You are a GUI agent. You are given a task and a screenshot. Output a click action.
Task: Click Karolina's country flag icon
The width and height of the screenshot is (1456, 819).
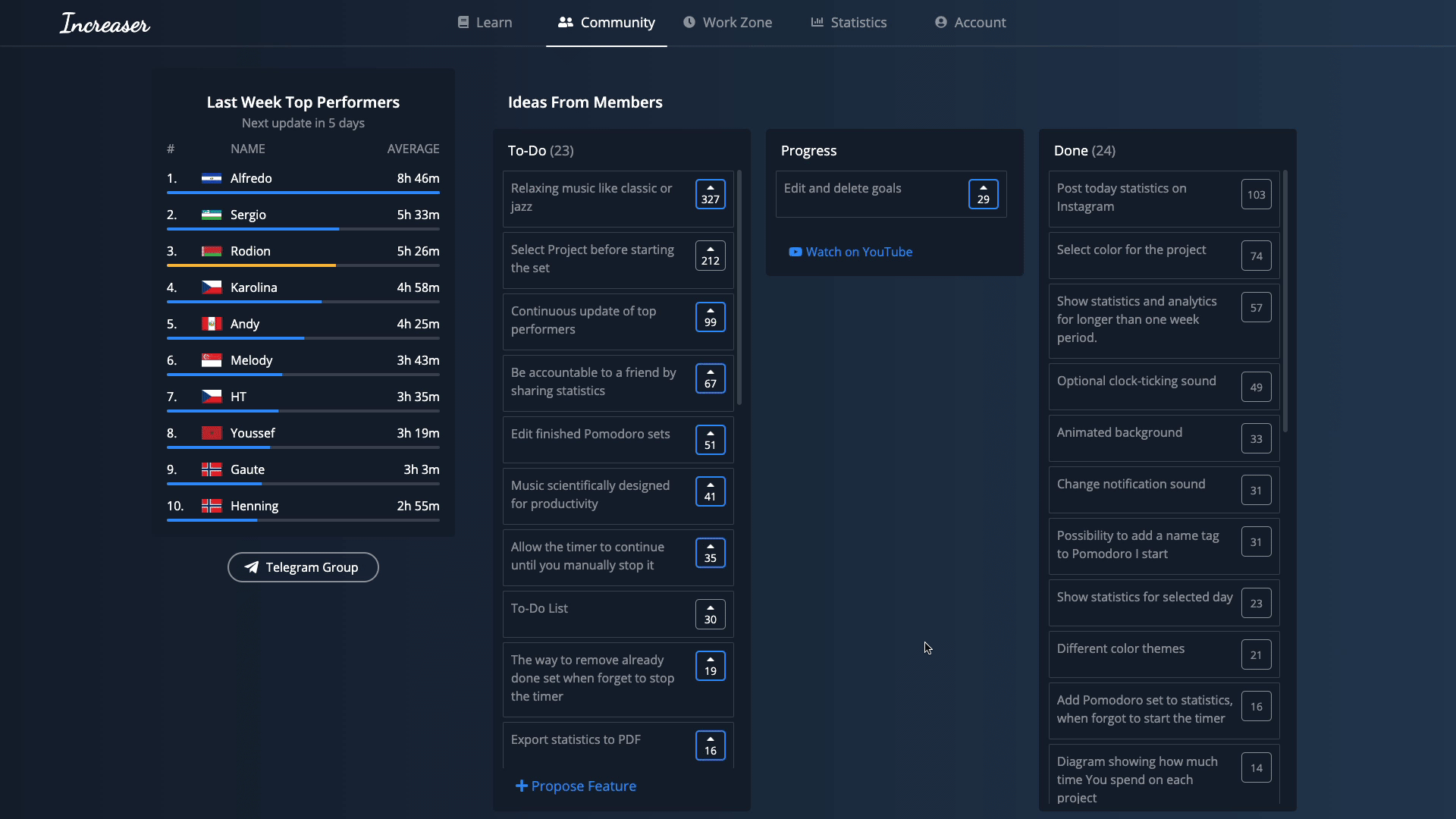pyautogui.click(x=212, y=287)
